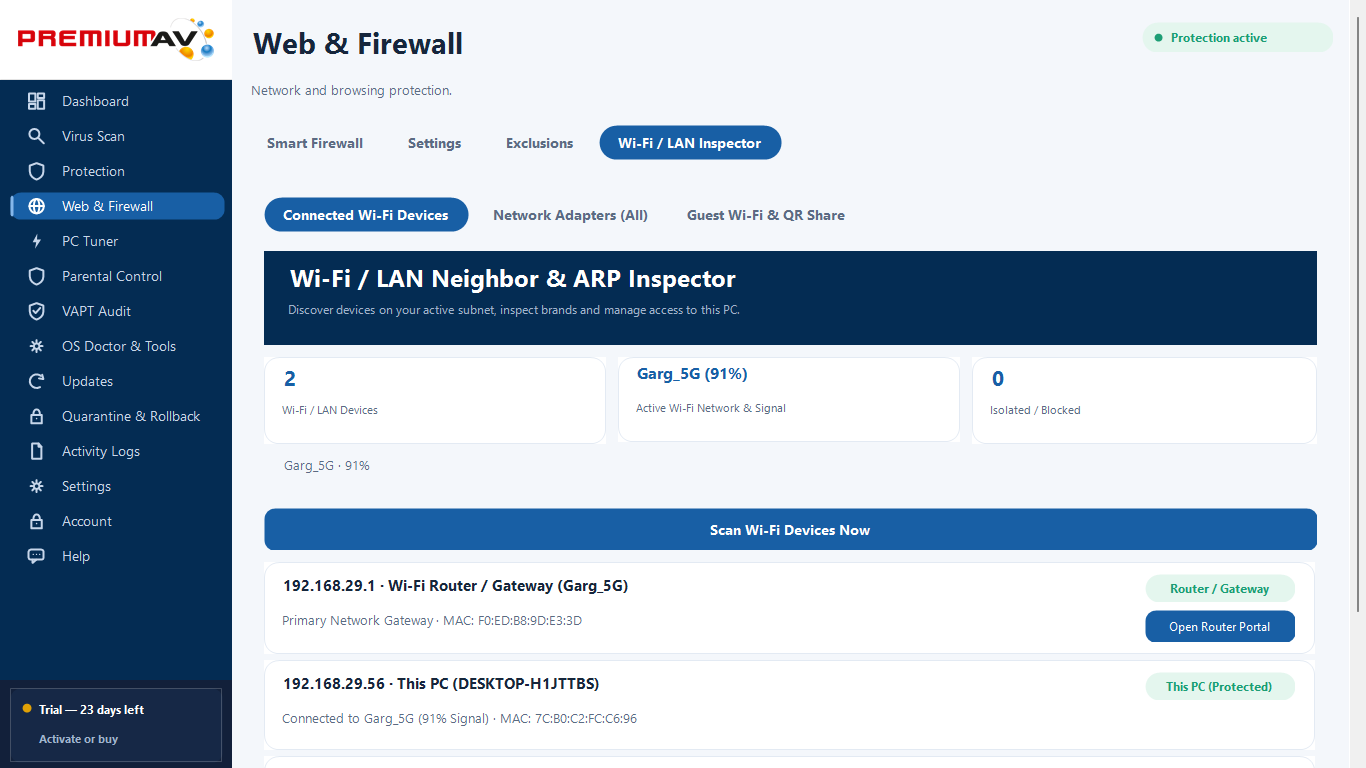Screen dimensions: 1366x768
Task: Click the Dashboard grid icon
Action: [37, 101]
